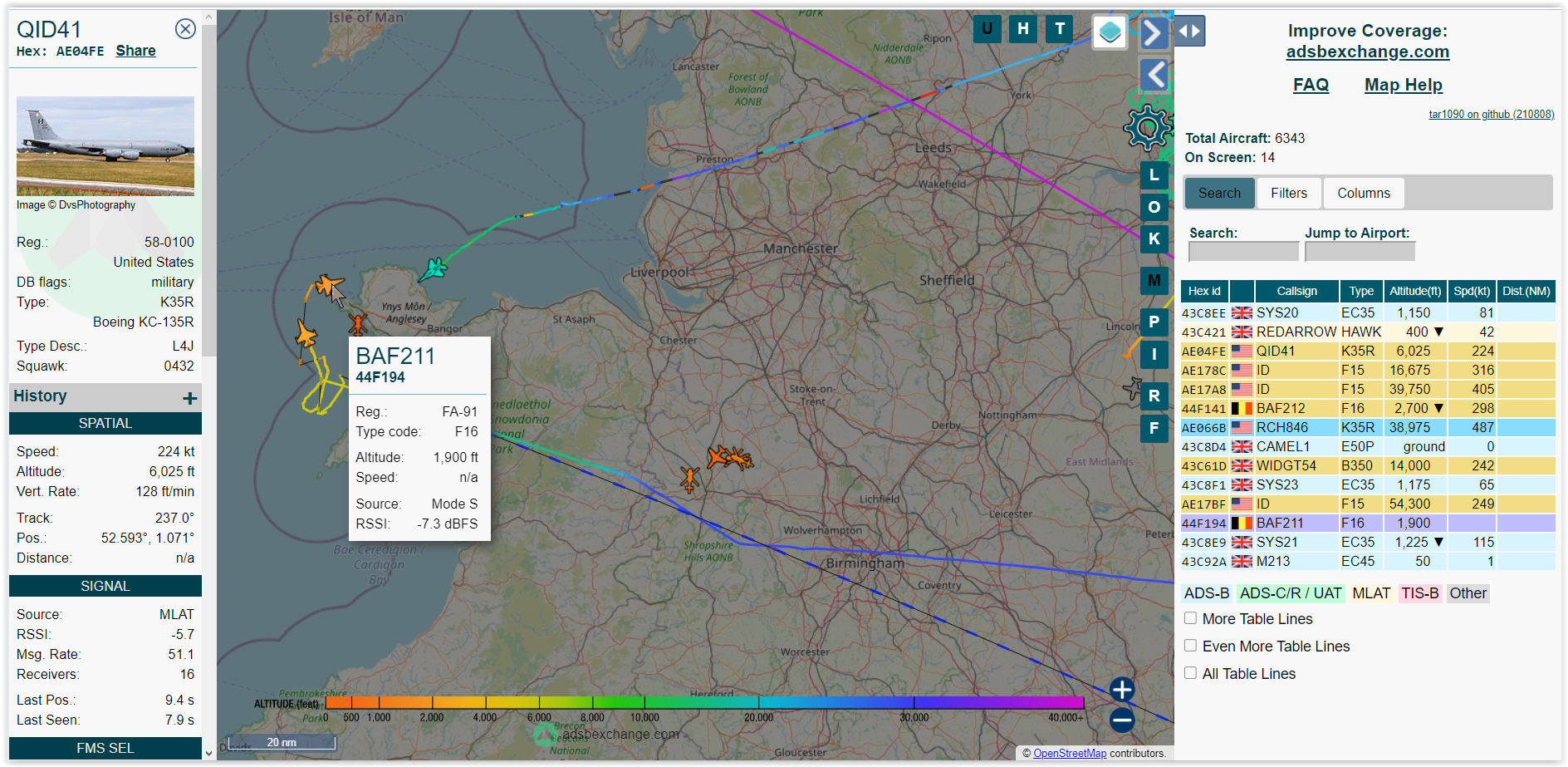Select the CAMEL1 row in aircraft table
1568x767 pixels.
[1368, 446]
